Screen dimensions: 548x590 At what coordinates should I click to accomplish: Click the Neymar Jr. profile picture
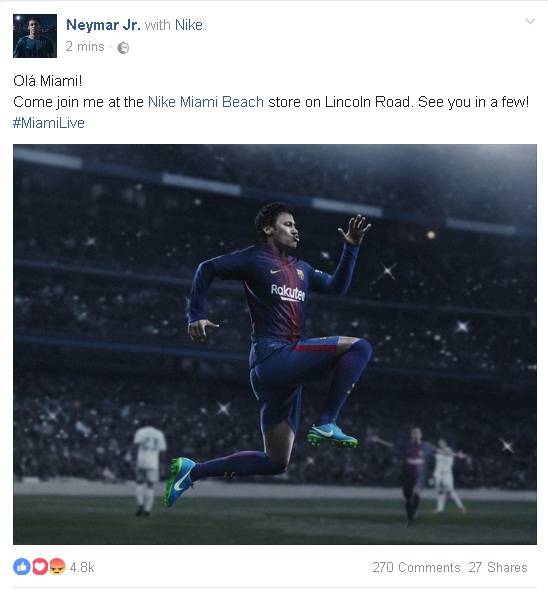35,36
